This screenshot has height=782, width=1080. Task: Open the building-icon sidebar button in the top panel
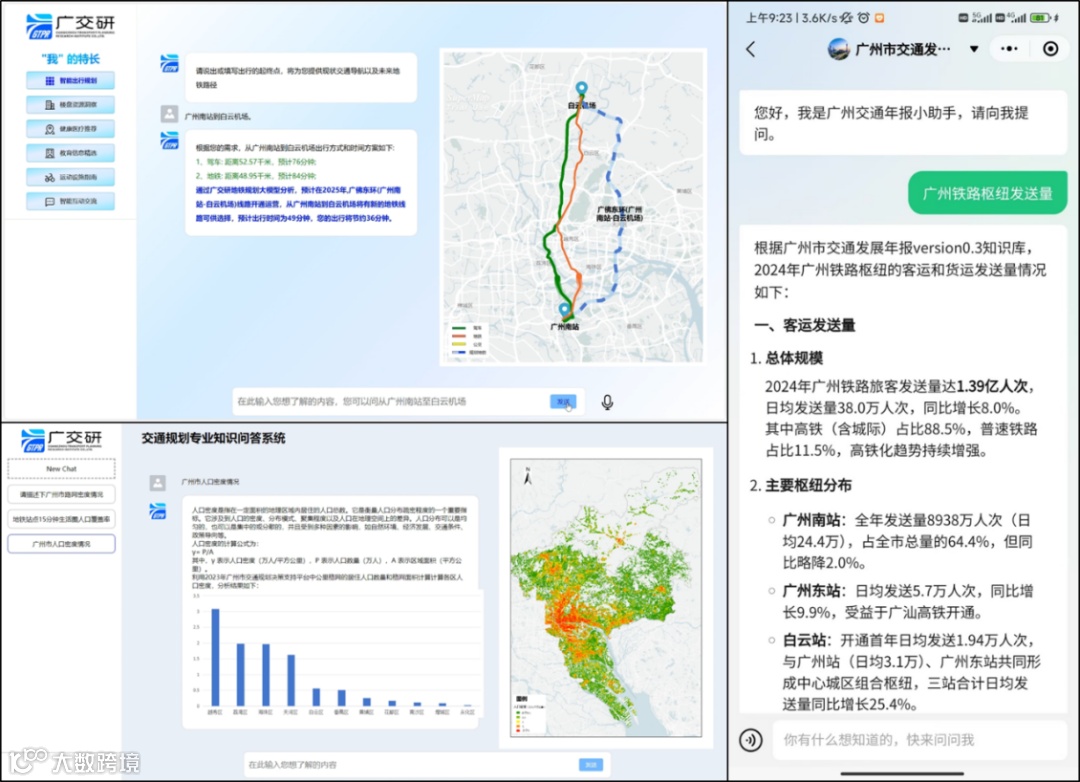70,105
